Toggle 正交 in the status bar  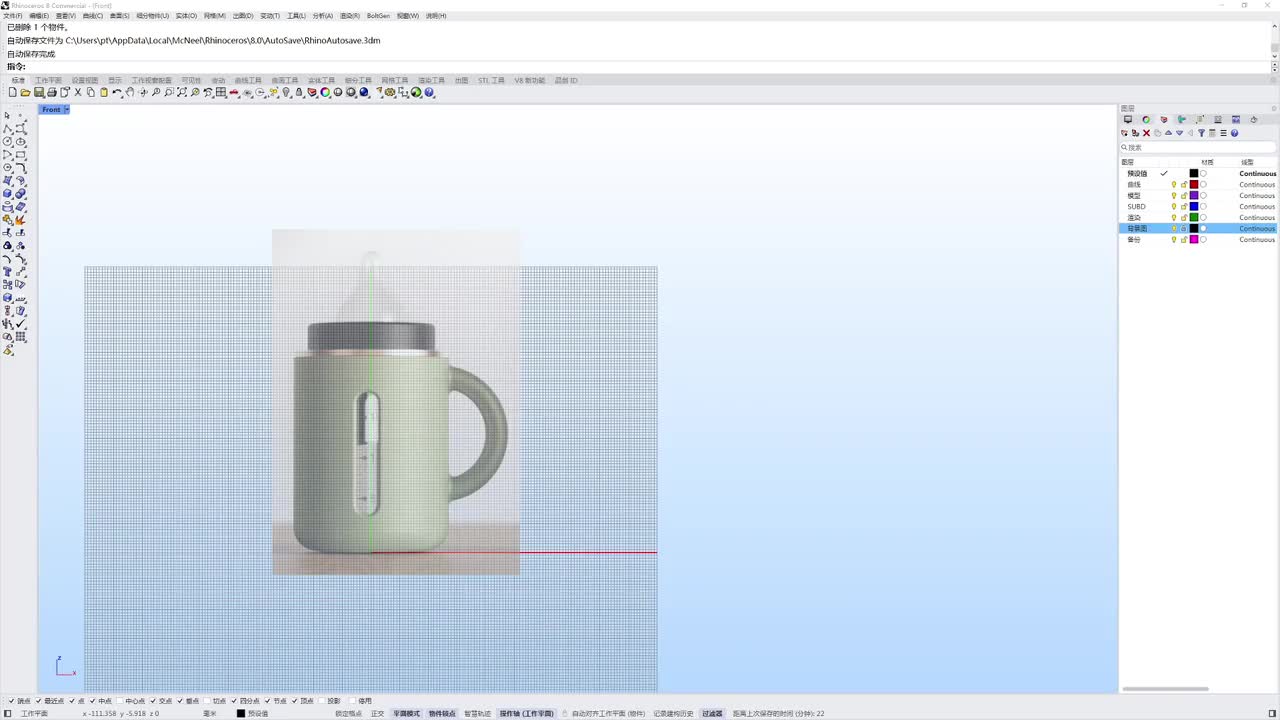tap(377, 714)
